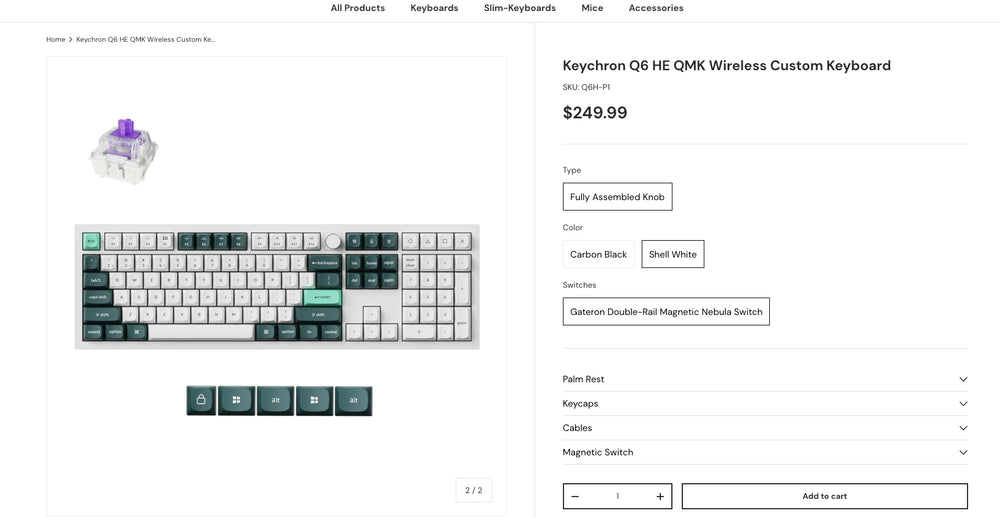Open the Mice menu item
The image size is (1000, 518).
(x=592, y=8)
